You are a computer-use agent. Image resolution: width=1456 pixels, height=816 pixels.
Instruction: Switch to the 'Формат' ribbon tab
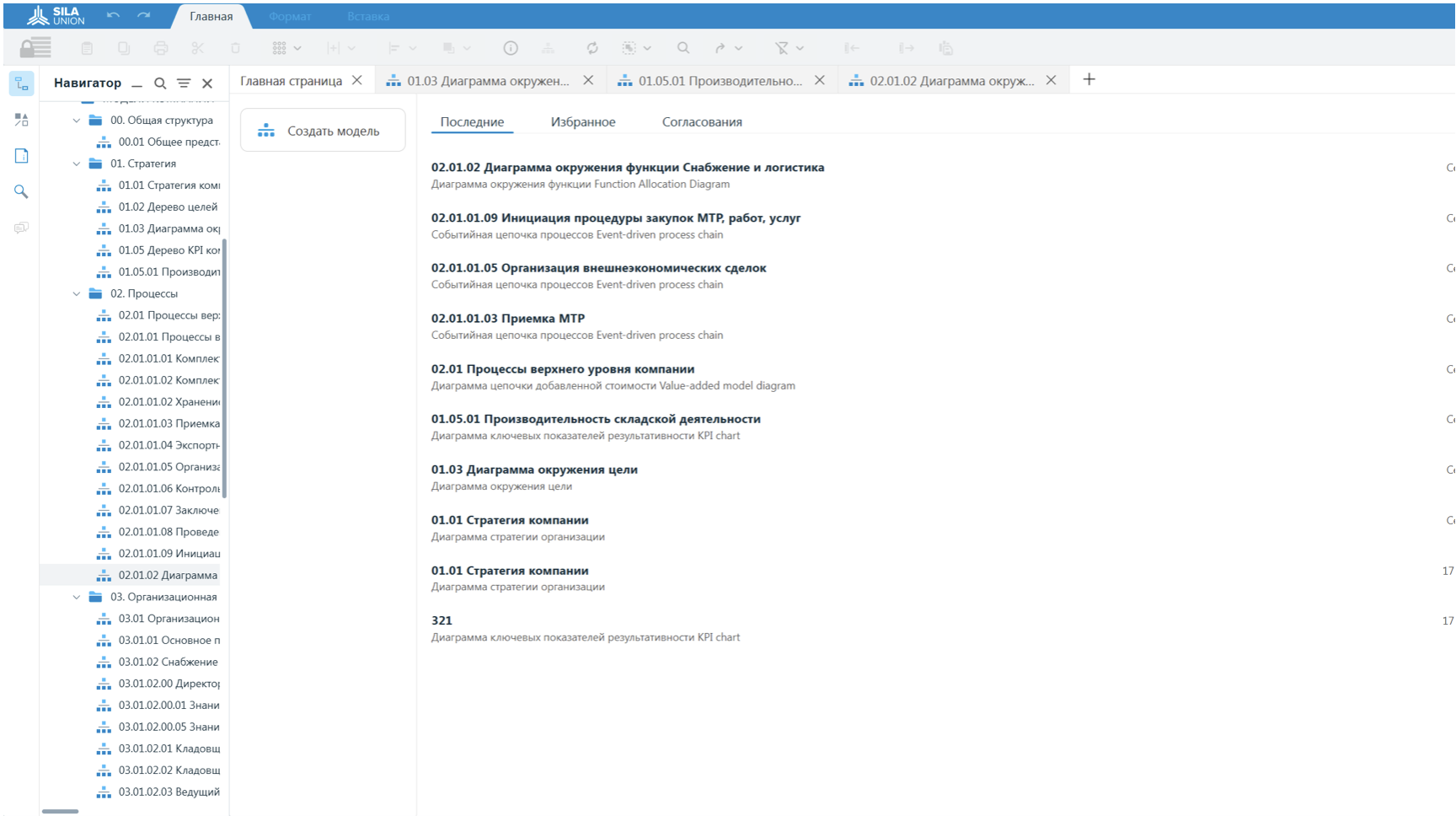[x=290, y=15]
